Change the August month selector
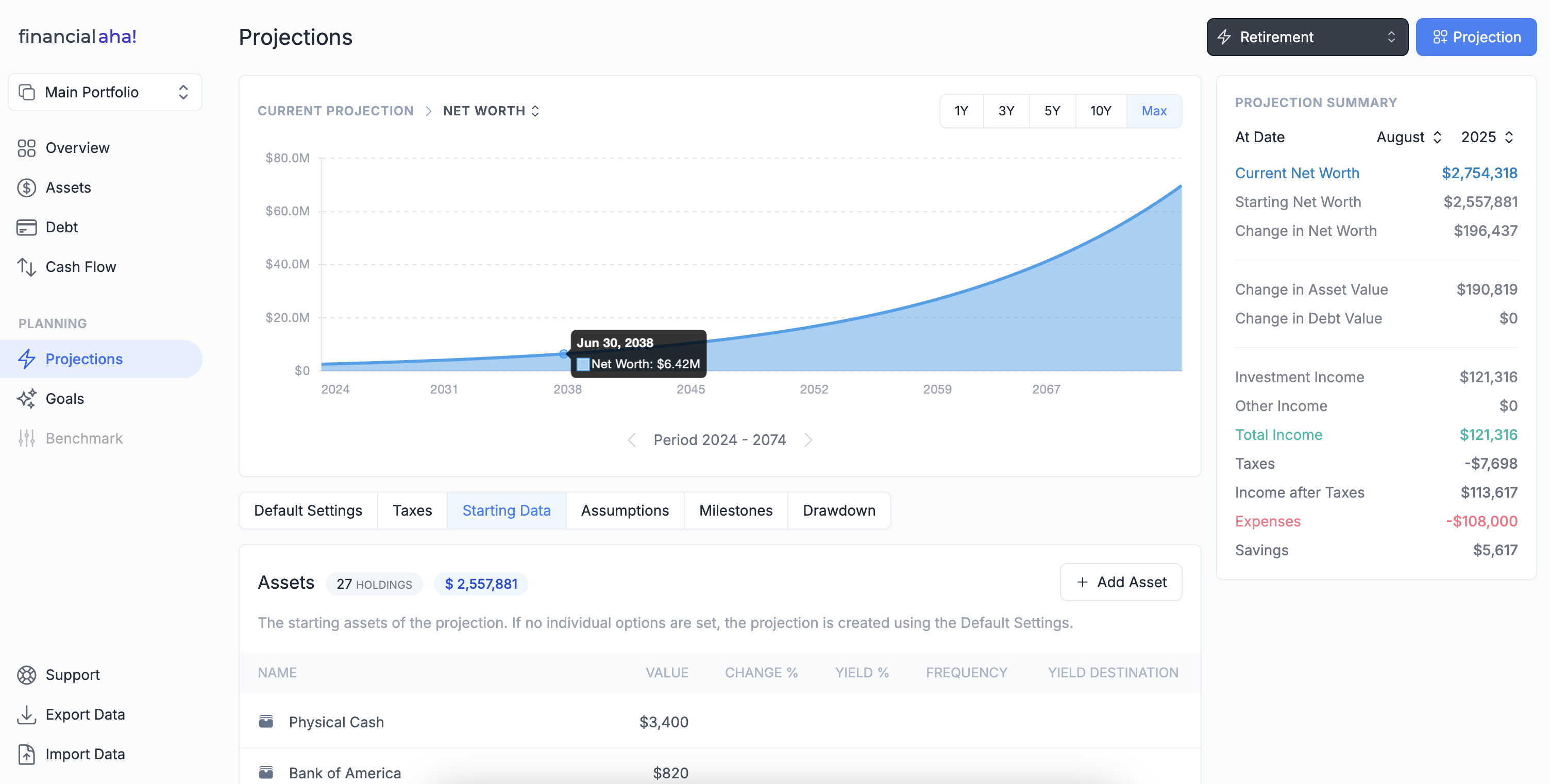Image resolution: width=1550 pixels, height=784 pixels. pos(1409,137)
